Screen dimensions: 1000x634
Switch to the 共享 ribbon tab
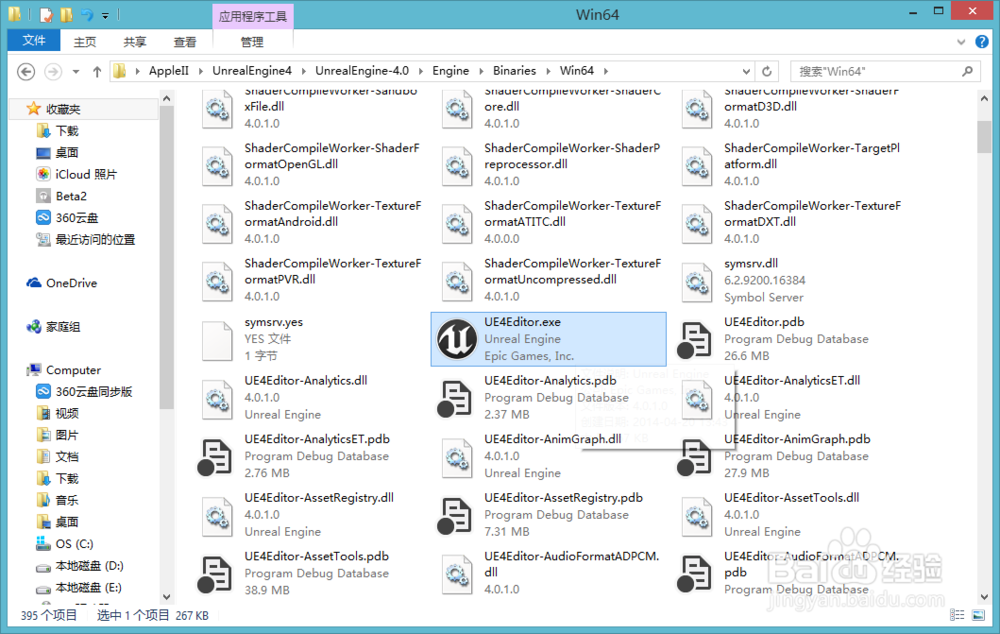click(x=135, y=42)
